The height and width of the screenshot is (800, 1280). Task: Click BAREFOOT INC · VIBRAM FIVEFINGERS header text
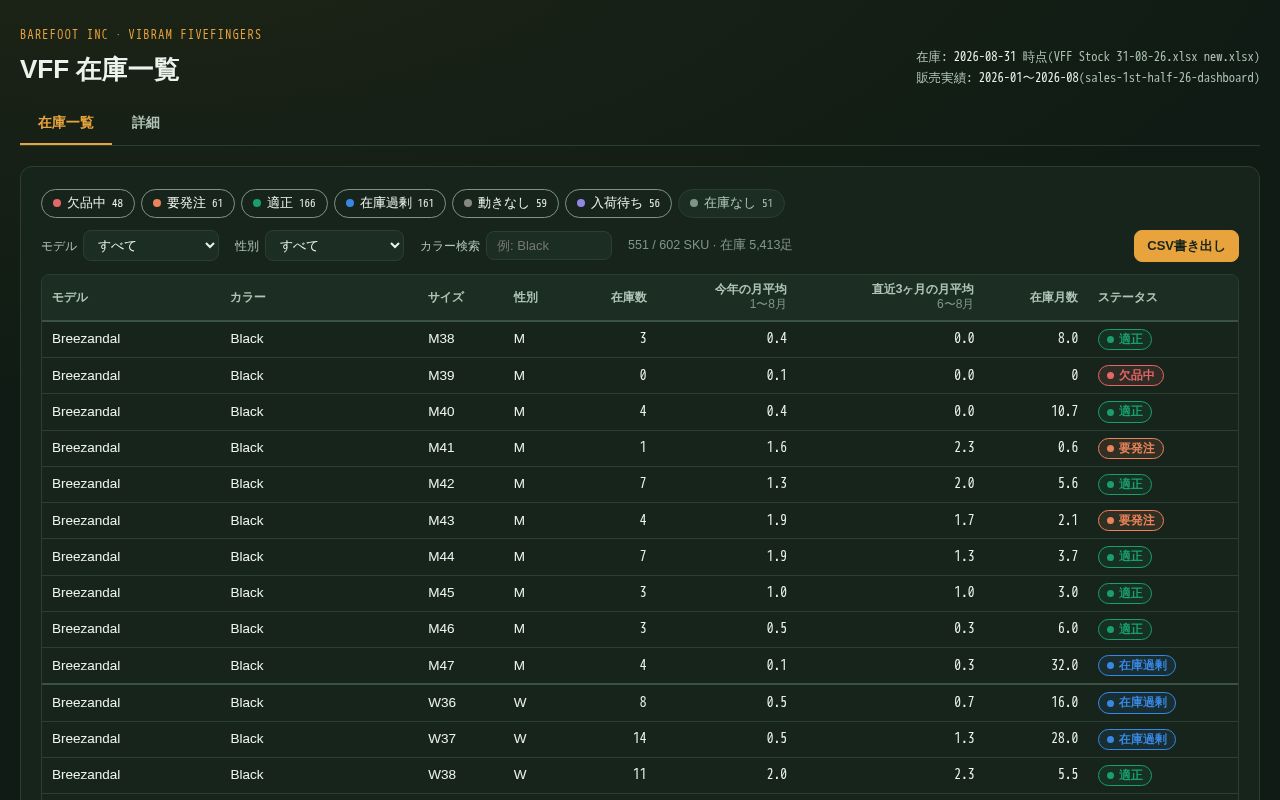point(141,35)
